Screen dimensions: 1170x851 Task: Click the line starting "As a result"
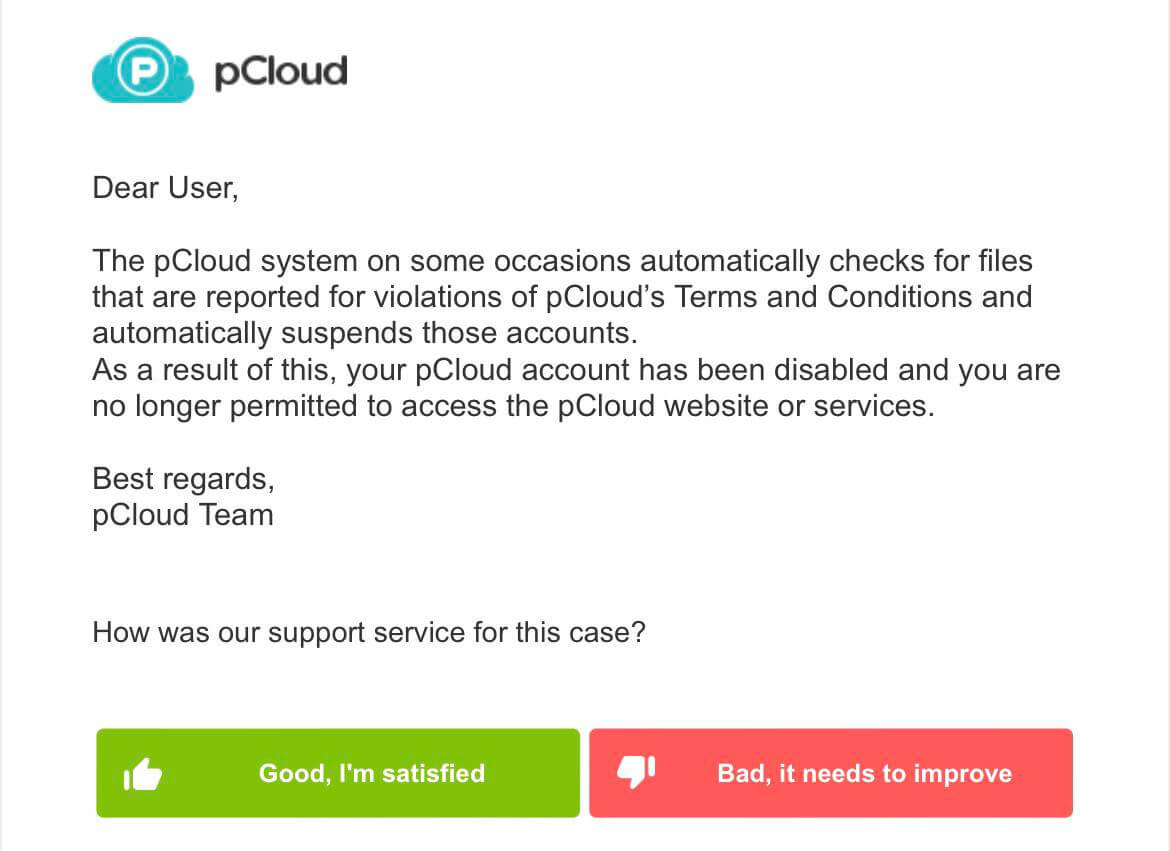576,370
